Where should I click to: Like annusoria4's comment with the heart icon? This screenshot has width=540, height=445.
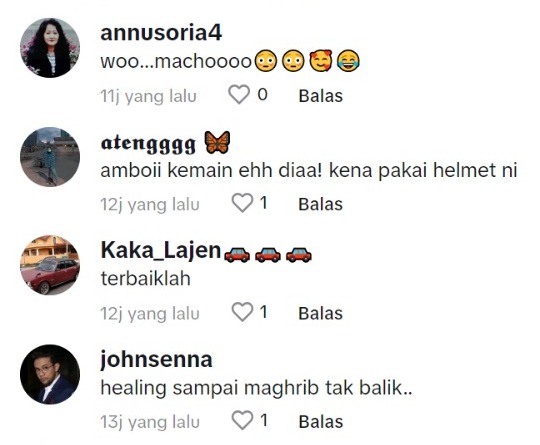pyautogui.click(x=239, y=94)
